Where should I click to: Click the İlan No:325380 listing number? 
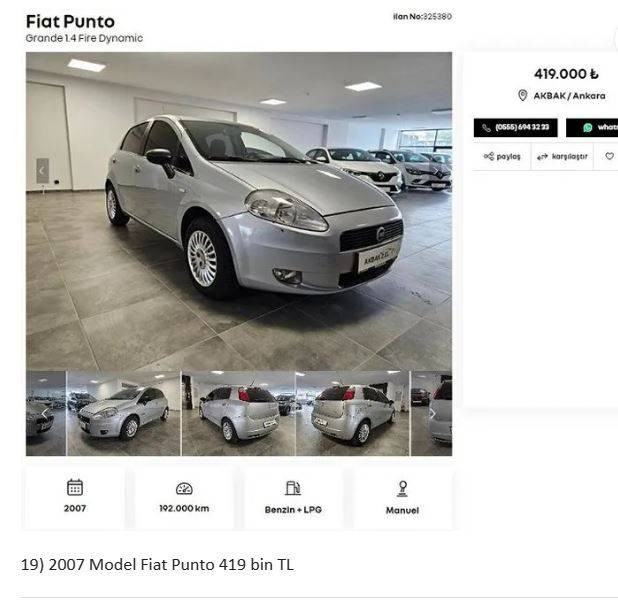(422, 17)
